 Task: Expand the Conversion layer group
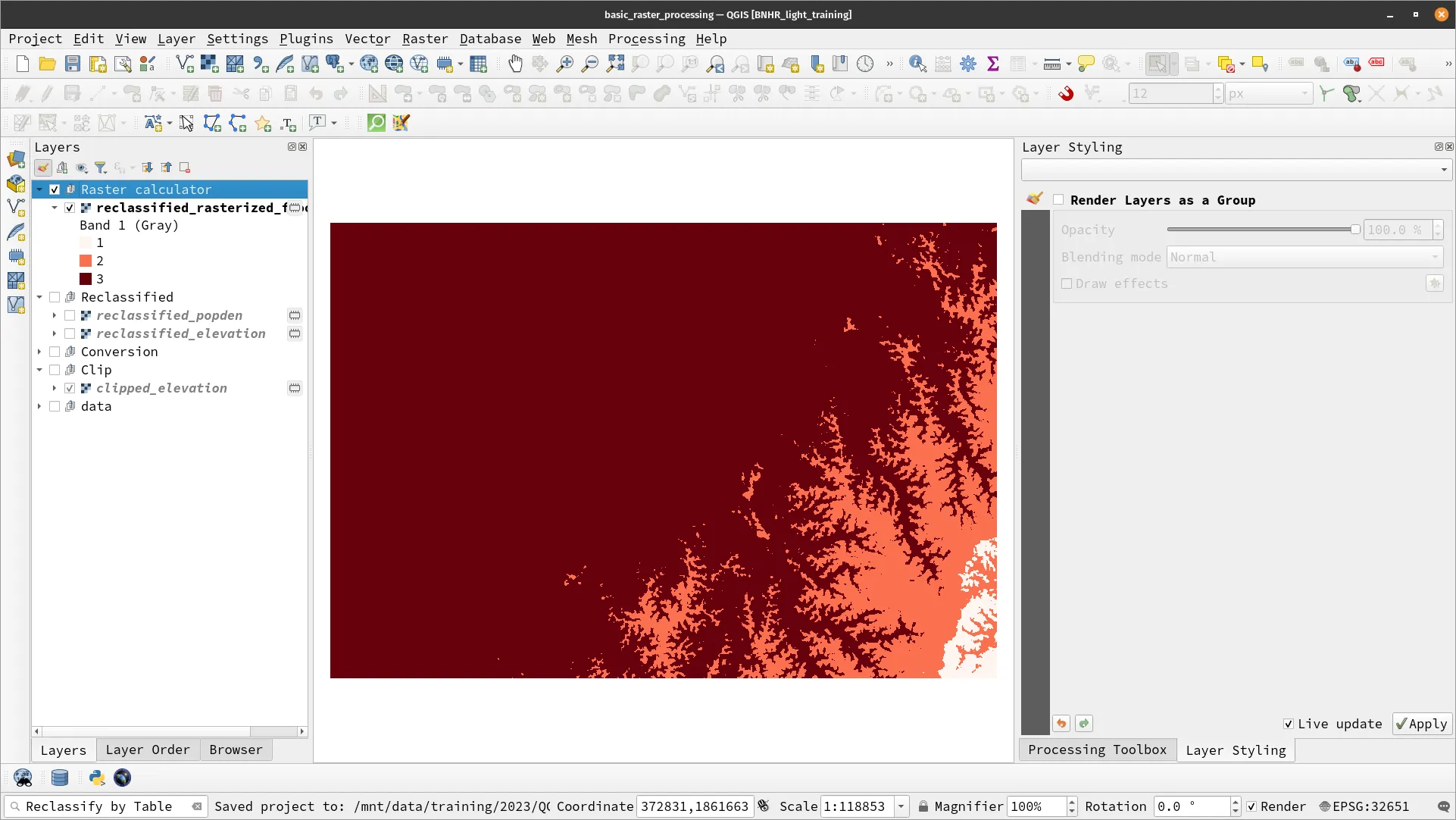(x=39, y=352)
